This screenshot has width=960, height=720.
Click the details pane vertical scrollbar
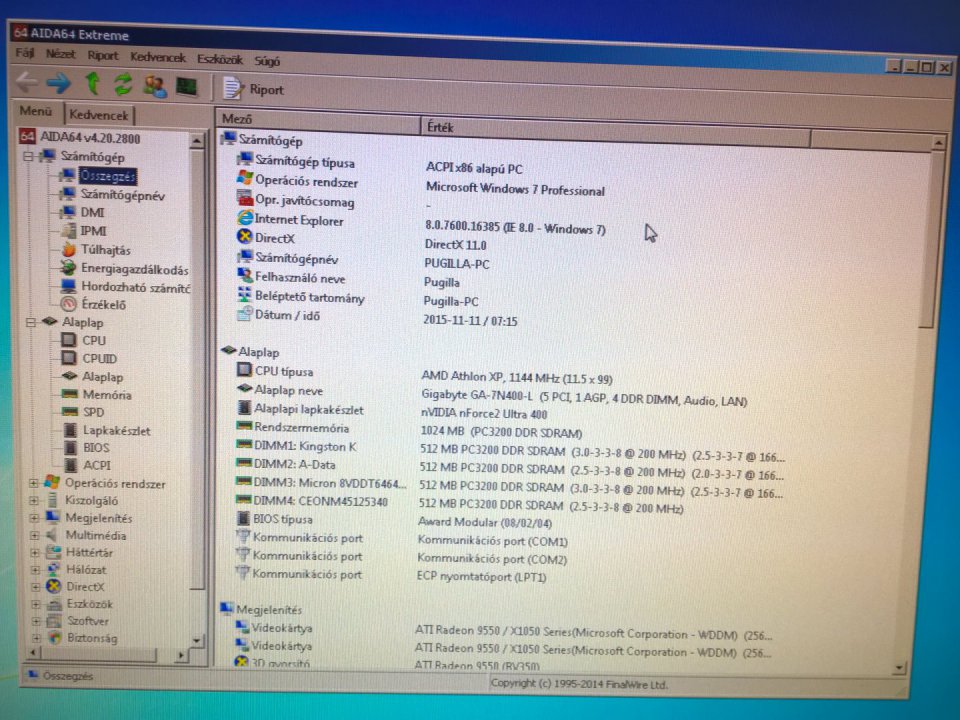coord(931,239)
